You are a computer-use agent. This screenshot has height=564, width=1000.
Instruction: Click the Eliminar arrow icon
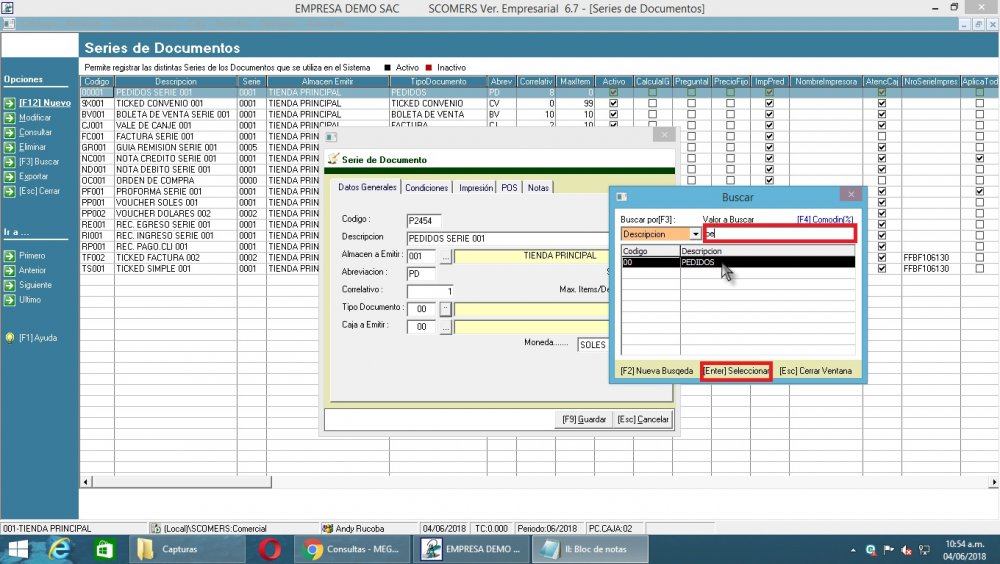(10, 147)
